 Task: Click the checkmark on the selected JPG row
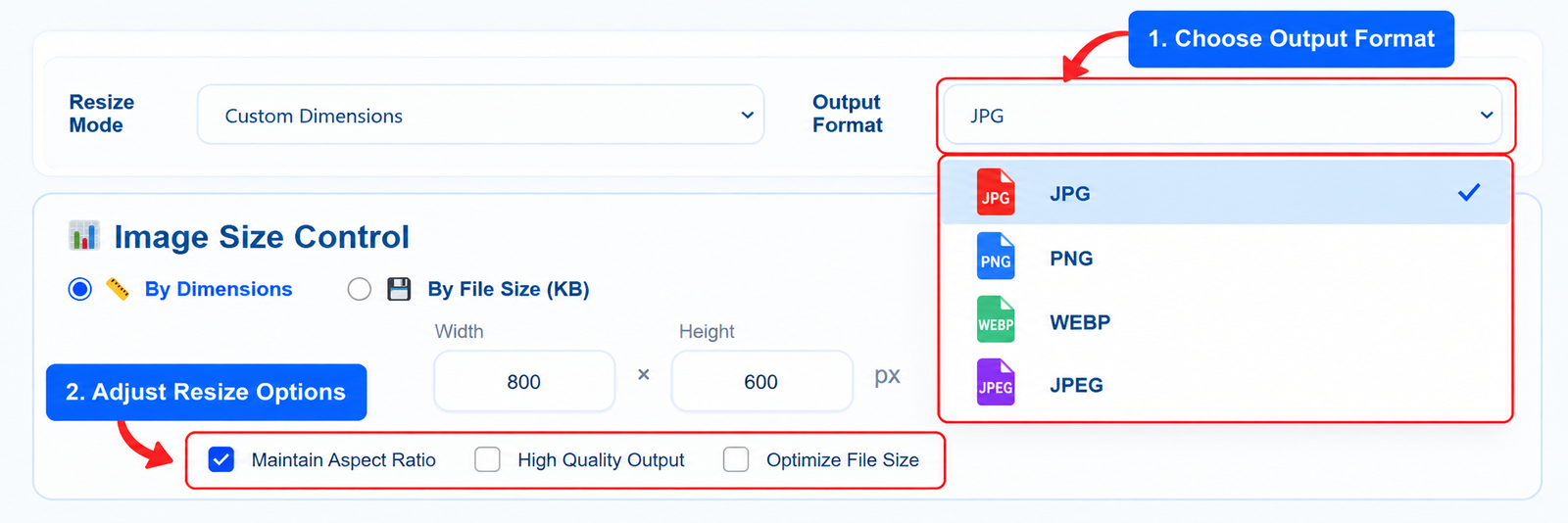point(1469,193)
